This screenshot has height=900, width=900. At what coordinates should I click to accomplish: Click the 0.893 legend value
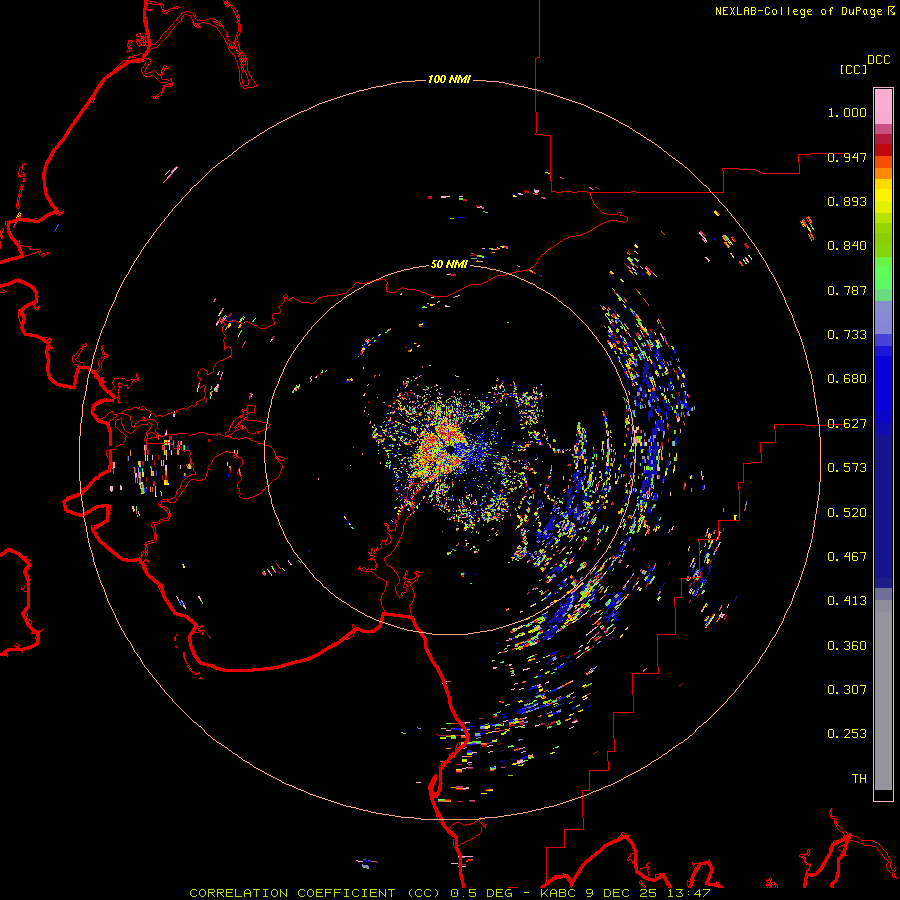(x=847, y=201)
